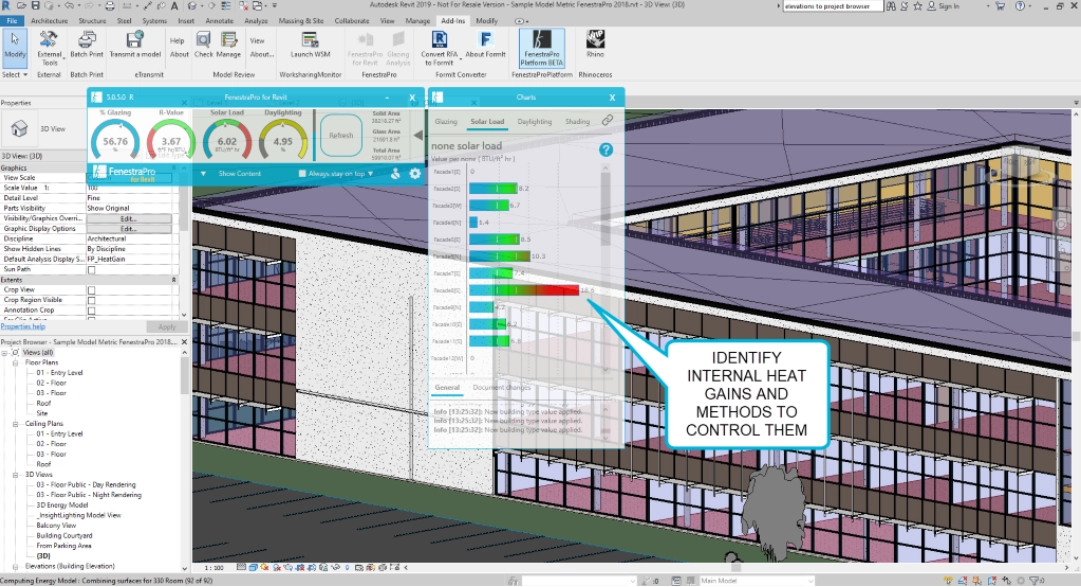Viewport: 1081px width, 587px height.
Task: Click the Undo arrow in quick access toolbar
Action: pyautogui.click(x=69, y=6)
